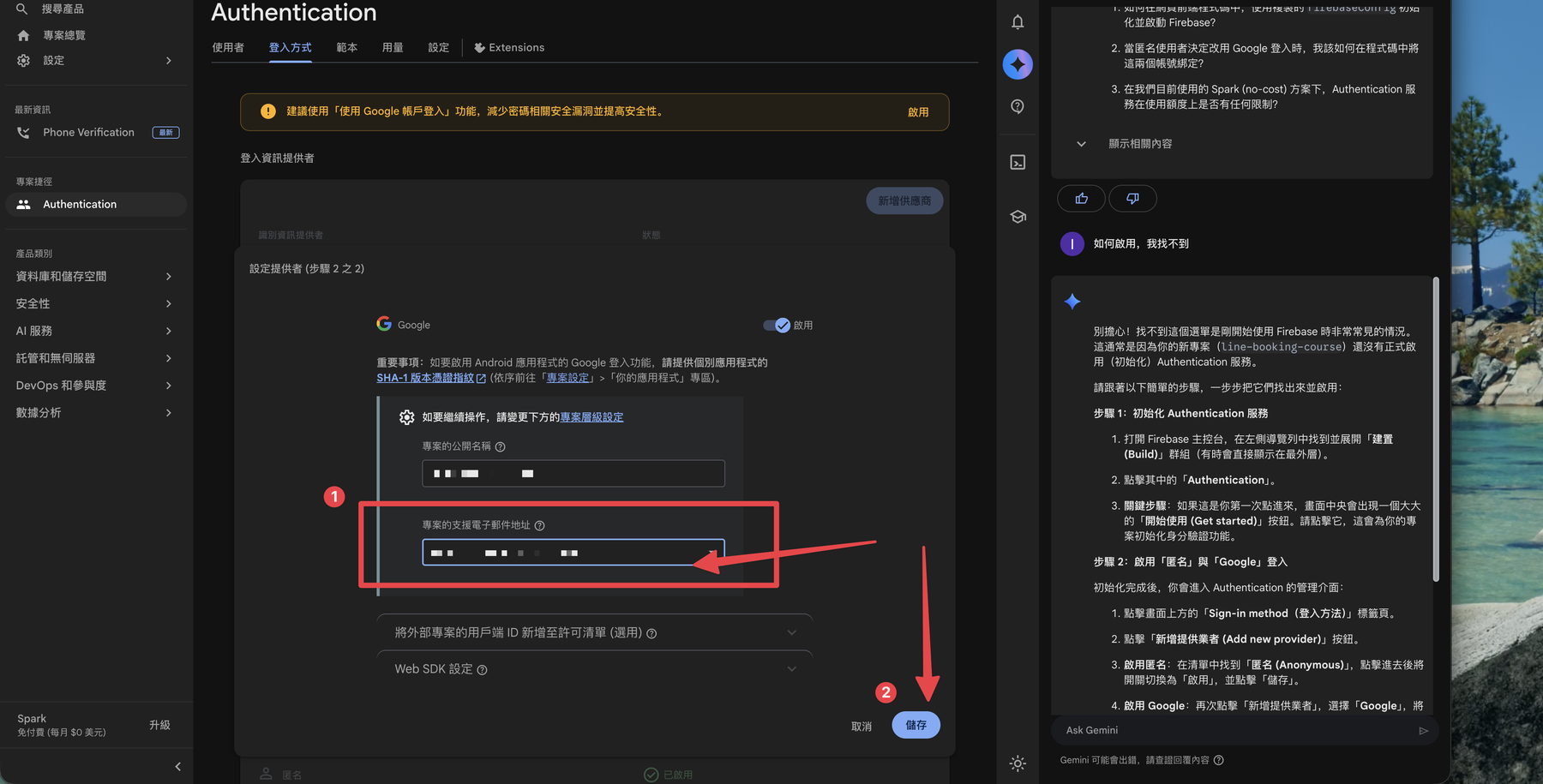The image size is (1543, 784).
Task: Click gear icon beside 專案層級設定 notice
Action: (407, 417)
